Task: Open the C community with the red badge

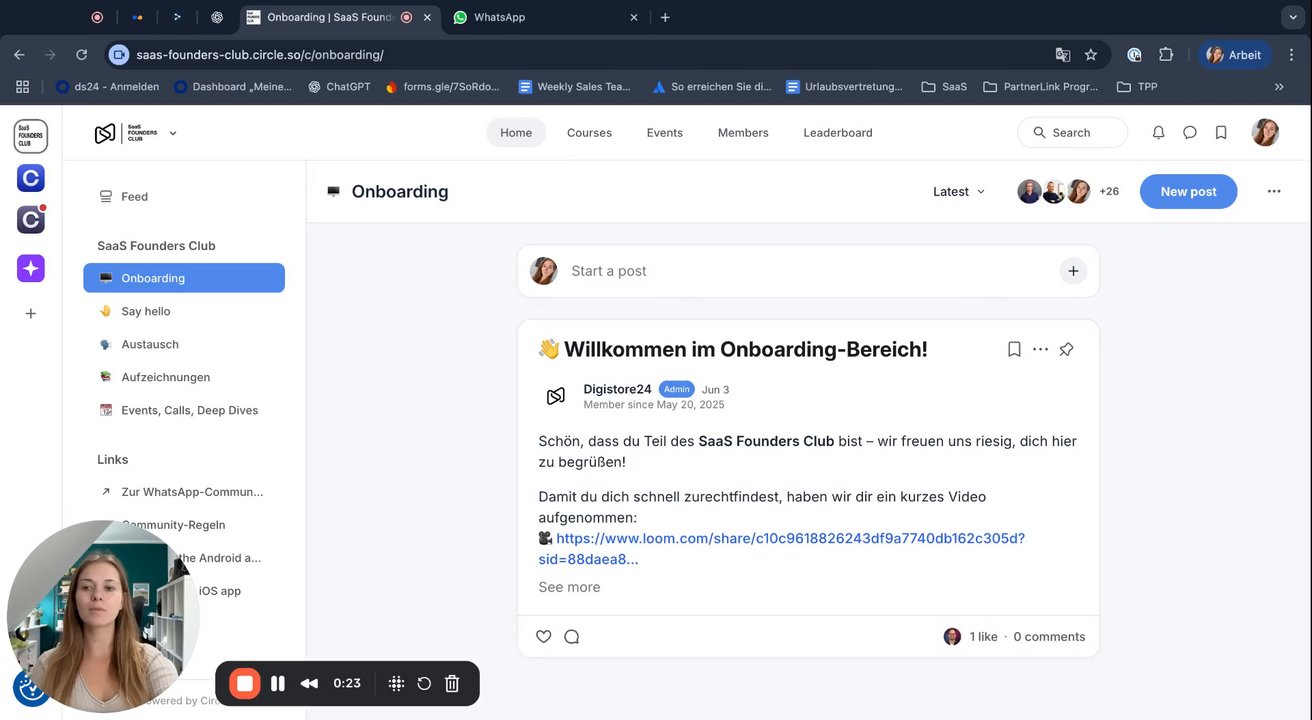Action: (31, 220)
